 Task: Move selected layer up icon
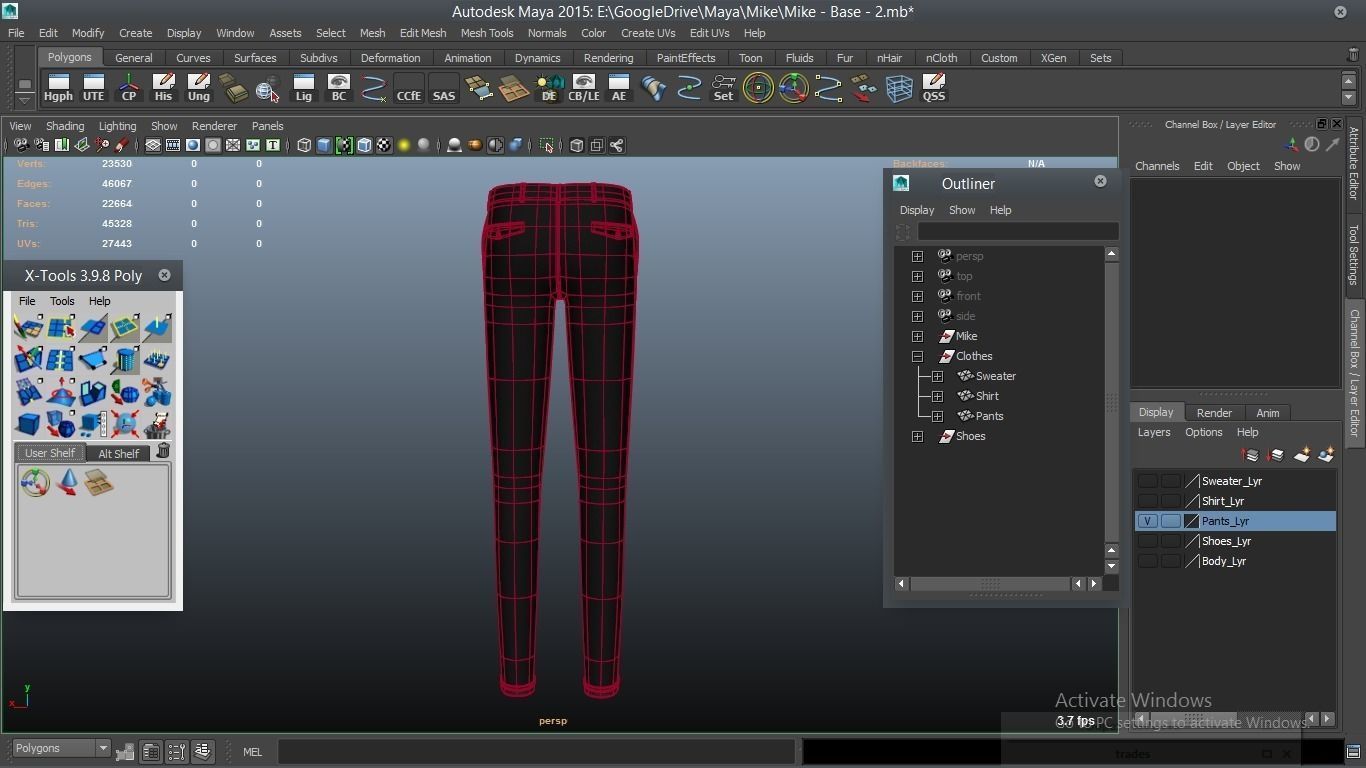pyautogui.click(x=1251, y=455)
